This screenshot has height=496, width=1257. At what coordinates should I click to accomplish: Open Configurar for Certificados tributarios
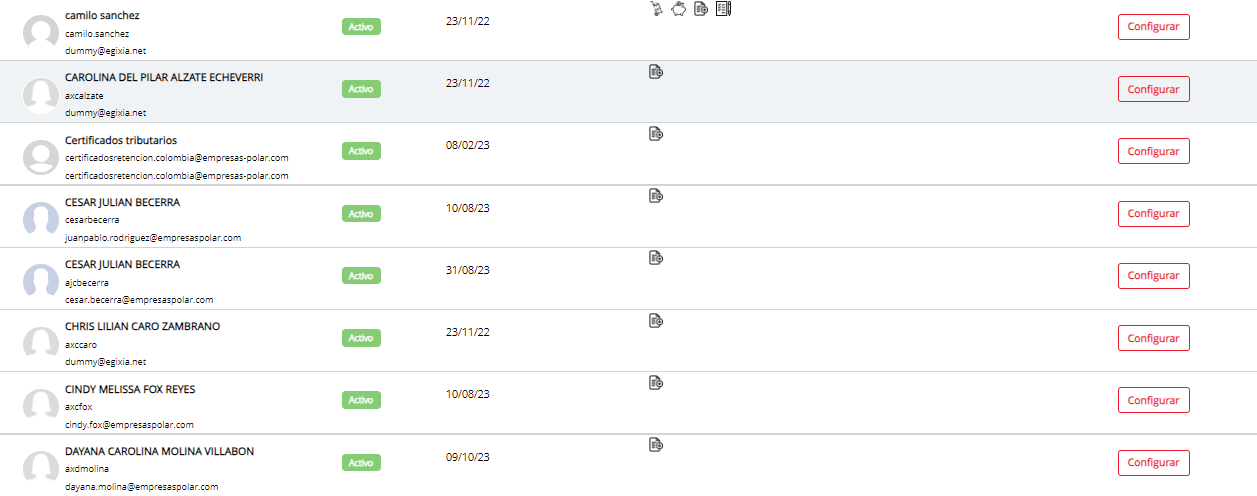[1153, 152]
